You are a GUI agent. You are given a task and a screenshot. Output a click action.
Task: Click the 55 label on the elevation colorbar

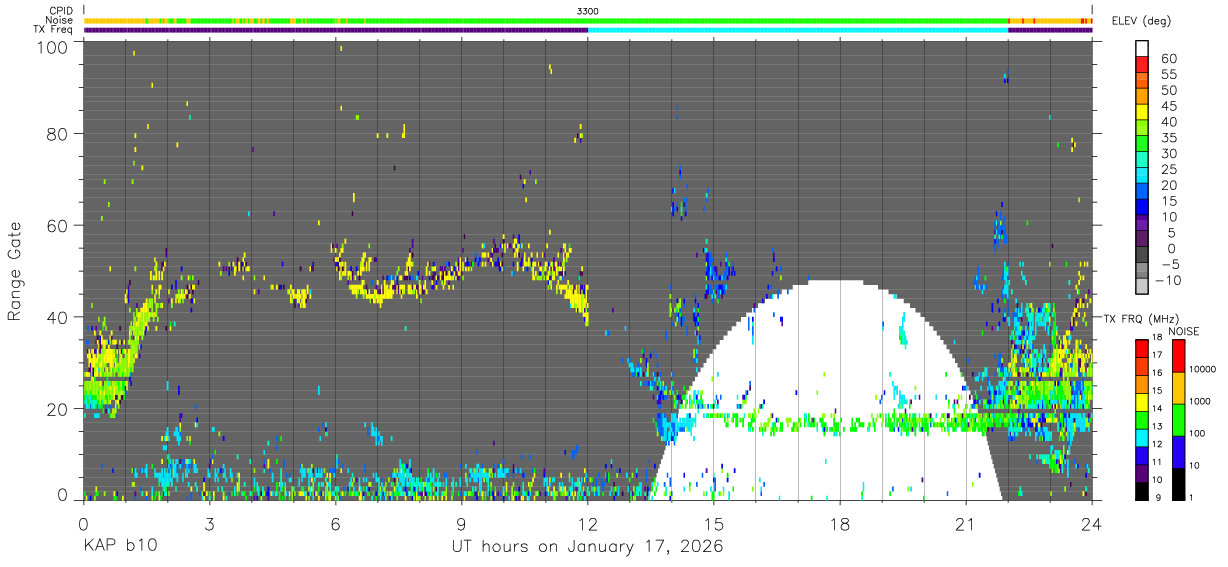coord(1169,75)
